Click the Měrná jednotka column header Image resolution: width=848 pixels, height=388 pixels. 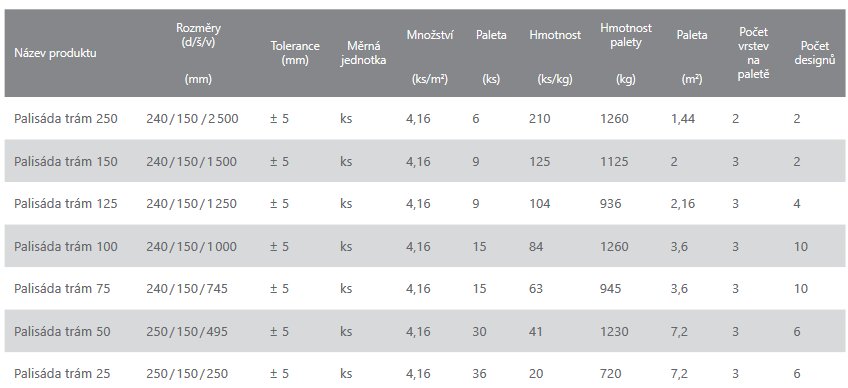(363, 53)
